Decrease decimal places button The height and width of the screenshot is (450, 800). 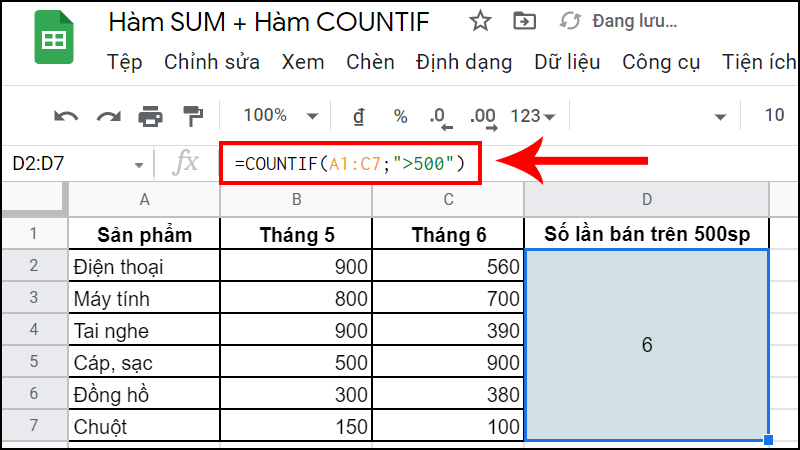440,117
